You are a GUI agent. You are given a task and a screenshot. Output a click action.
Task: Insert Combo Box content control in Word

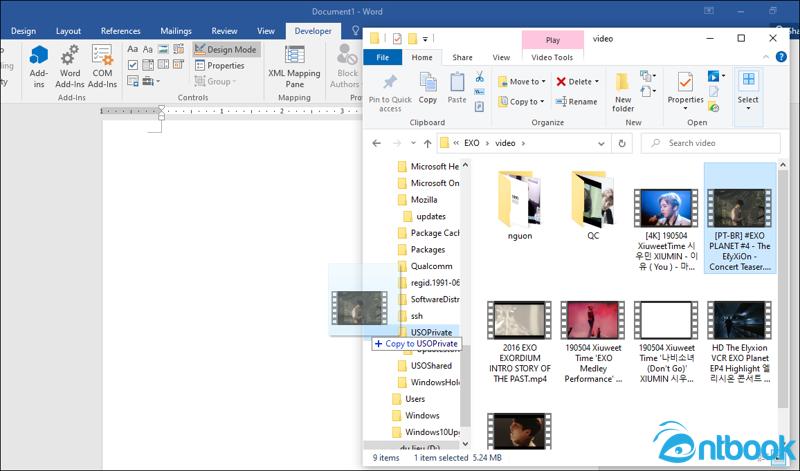point(148,65)
